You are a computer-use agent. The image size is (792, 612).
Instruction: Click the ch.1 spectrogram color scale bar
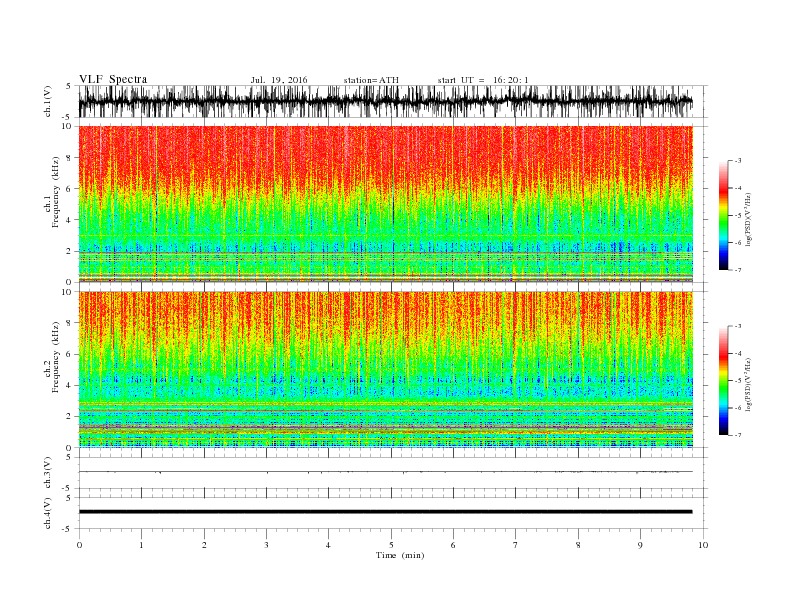click(723, 216)
